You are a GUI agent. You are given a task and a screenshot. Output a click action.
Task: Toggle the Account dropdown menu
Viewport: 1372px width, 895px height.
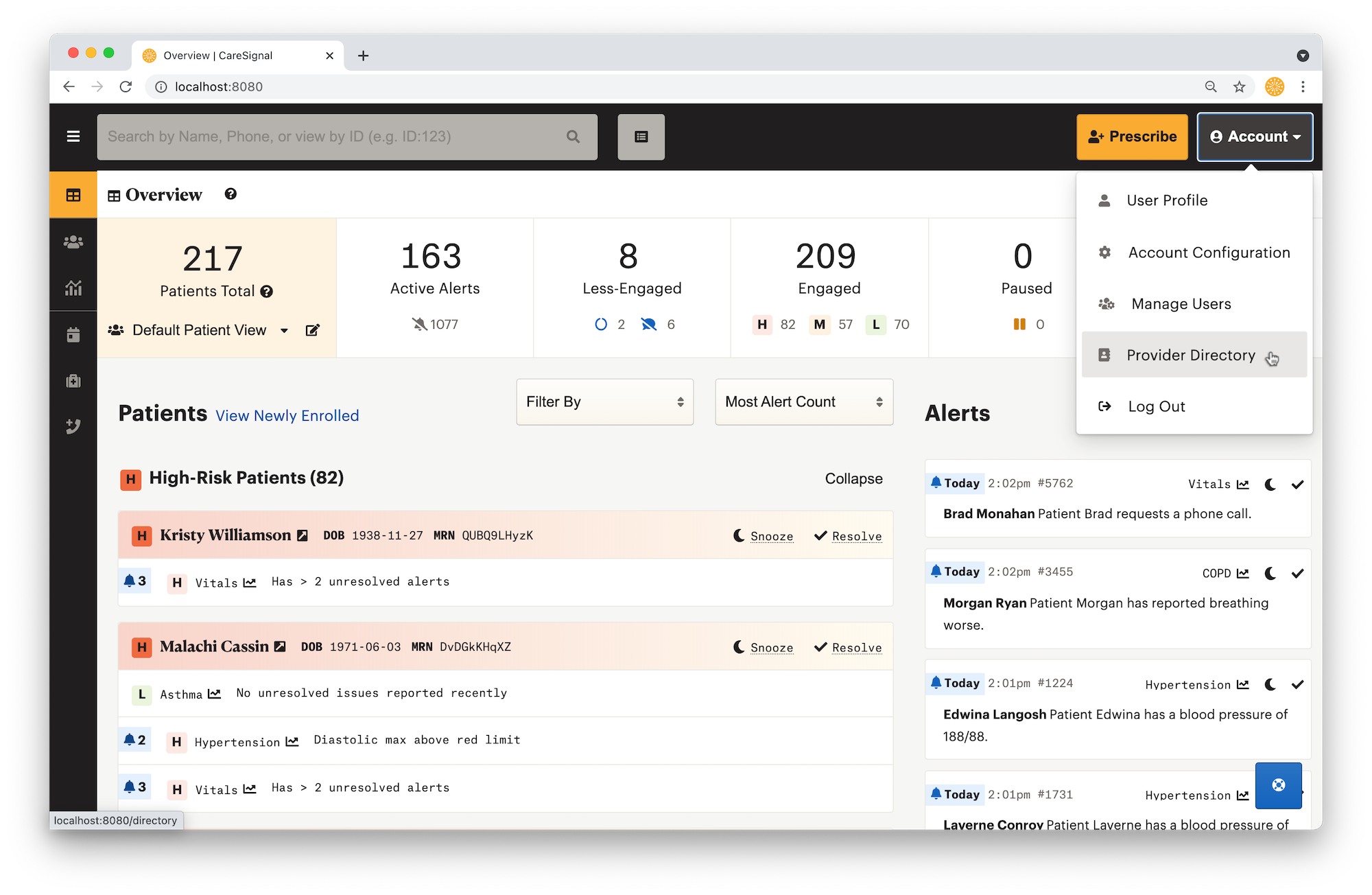pos(1255,137)
